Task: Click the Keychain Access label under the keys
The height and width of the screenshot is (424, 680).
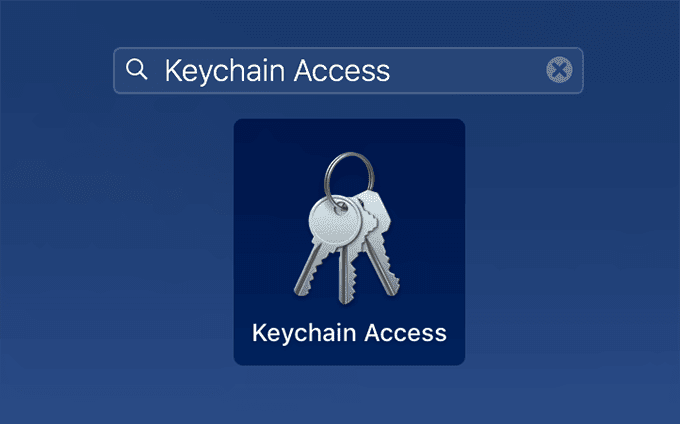Action: [349, 331]
